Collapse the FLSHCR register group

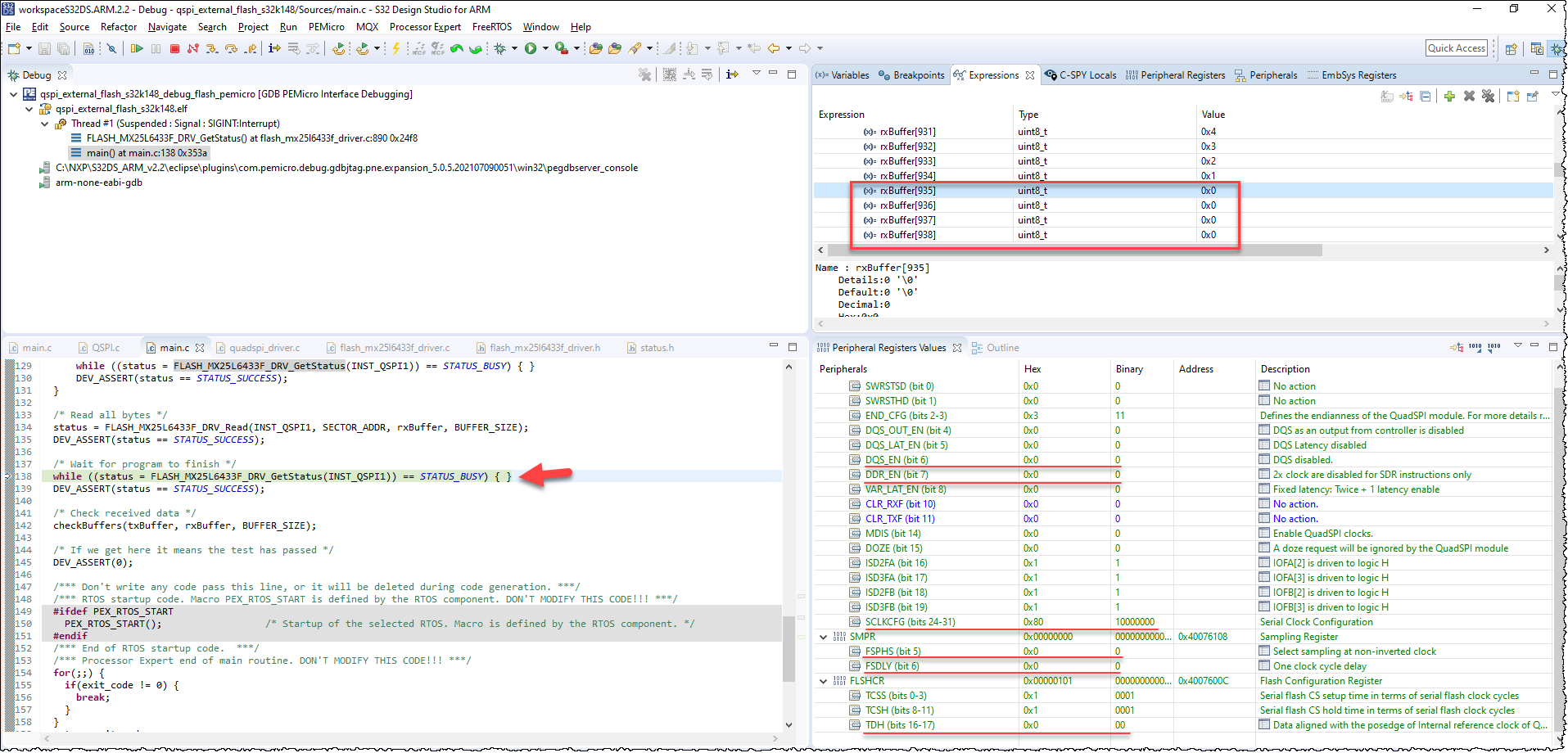(x=823, y=680)
